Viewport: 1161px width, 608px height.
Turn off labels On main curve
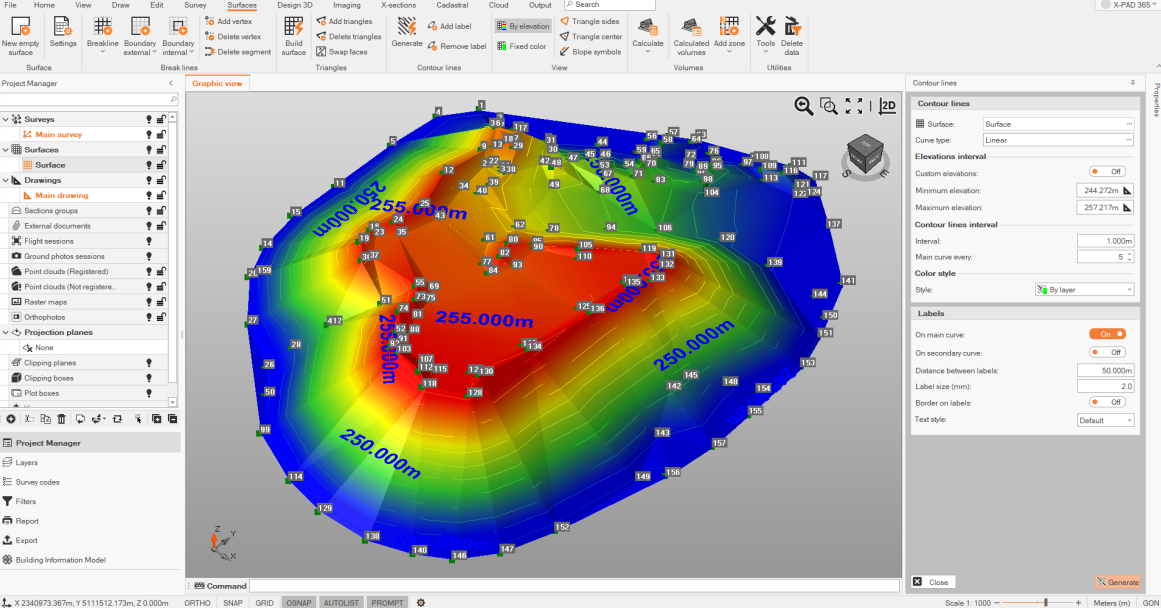click(1107, 334)
